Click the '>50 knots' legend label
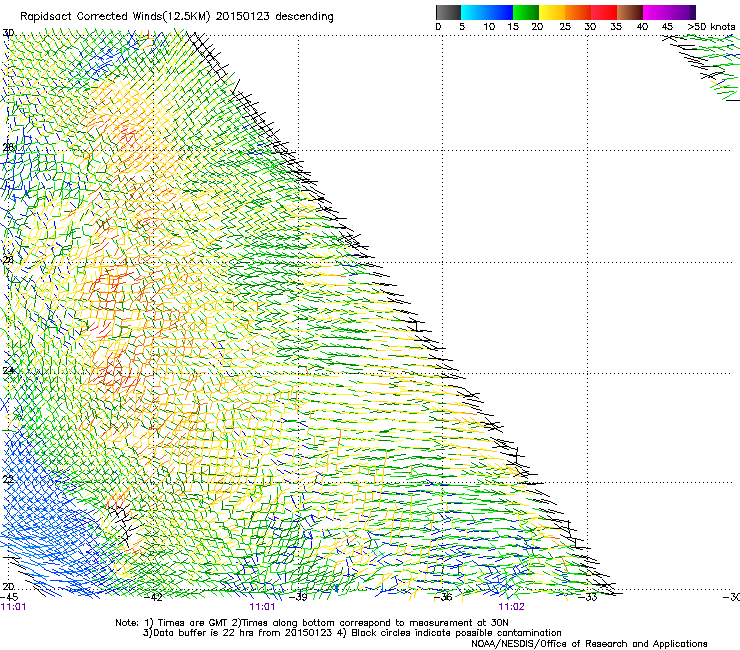The width and height of the screenshot is (740, 650). [711, 27]
